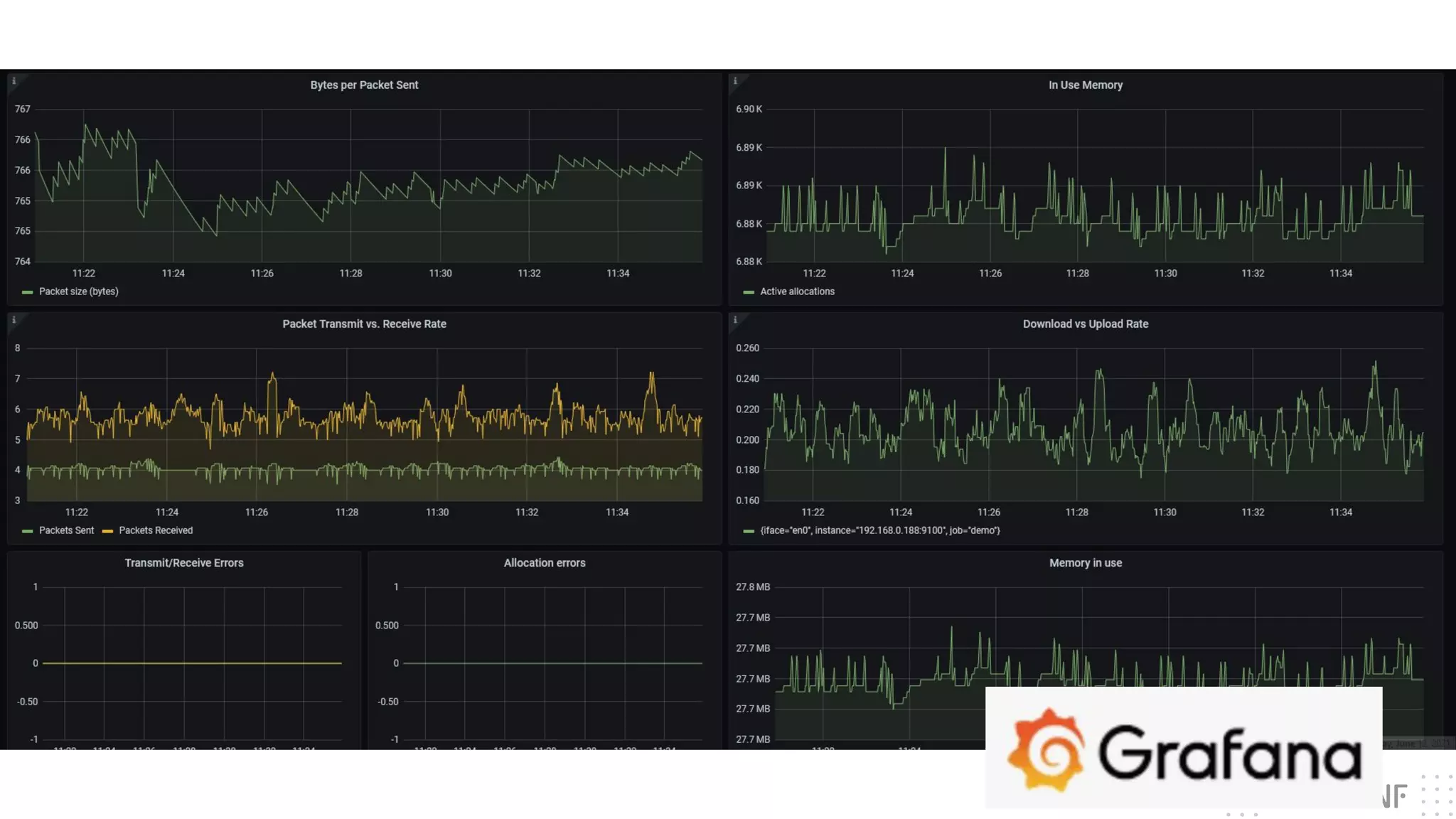Open Download vs Upload Rate title menu

1085,324
